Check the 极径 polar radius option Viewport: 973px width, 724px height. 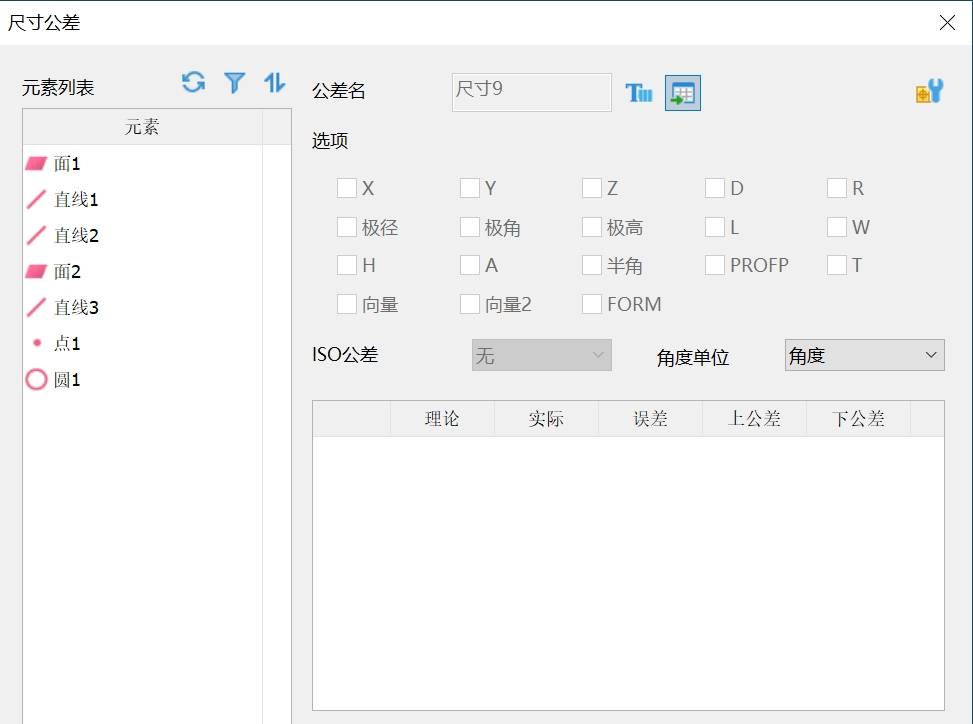(x=347, y=226)
